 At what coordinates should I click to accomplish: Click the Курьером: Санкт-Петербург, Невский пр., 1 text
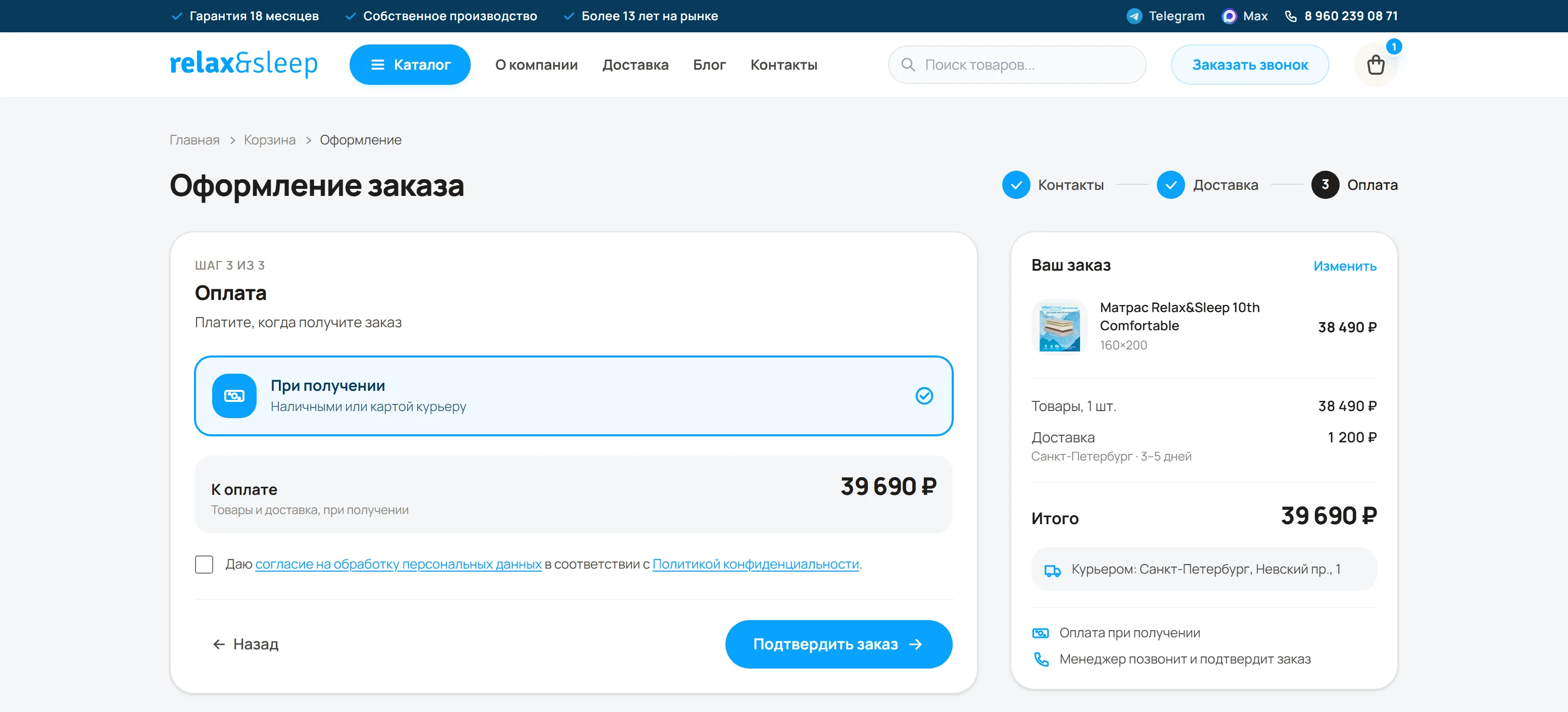click(x=1205, y=569)
